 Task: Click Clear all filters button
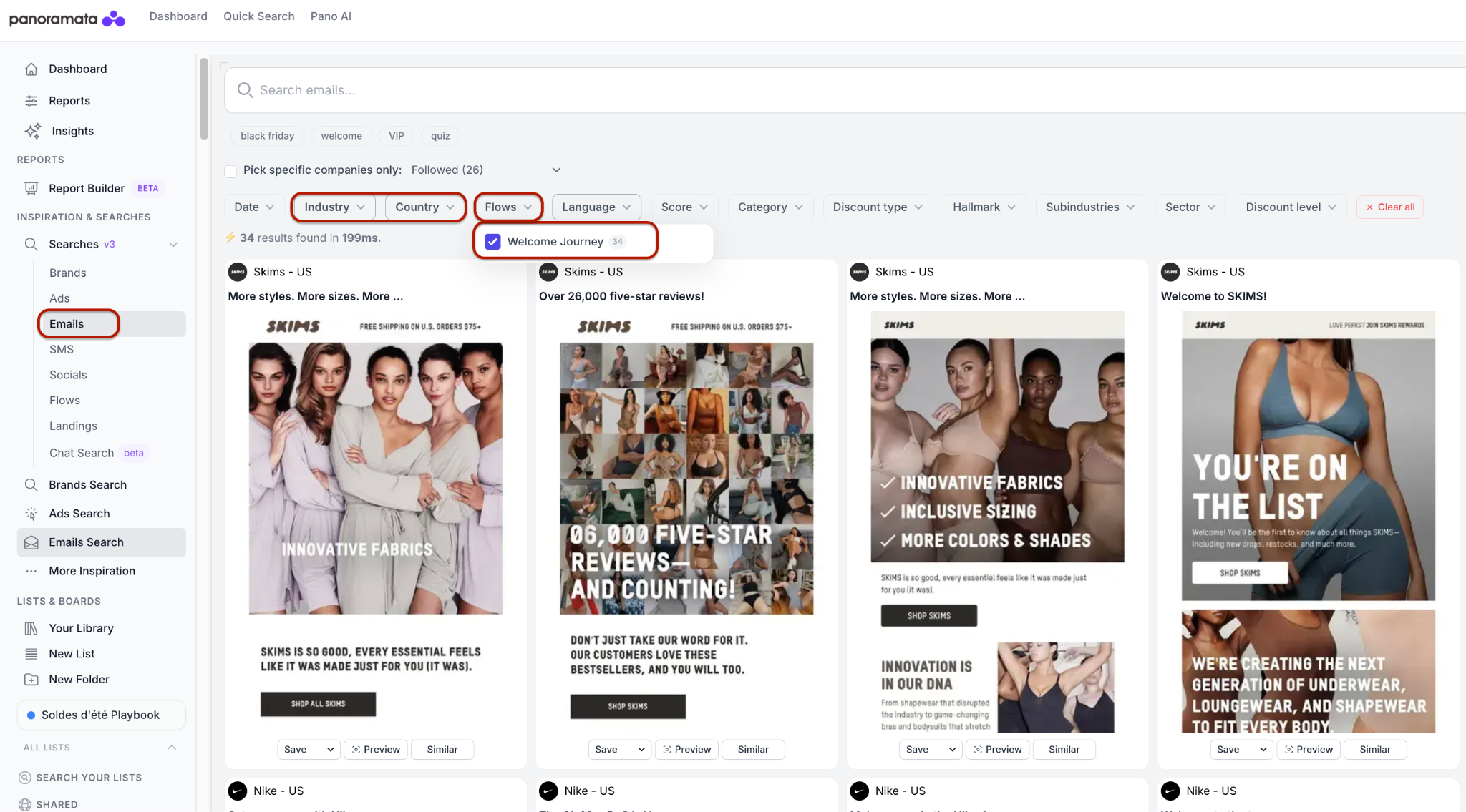pyautogui.click(x=1390, y=207)
